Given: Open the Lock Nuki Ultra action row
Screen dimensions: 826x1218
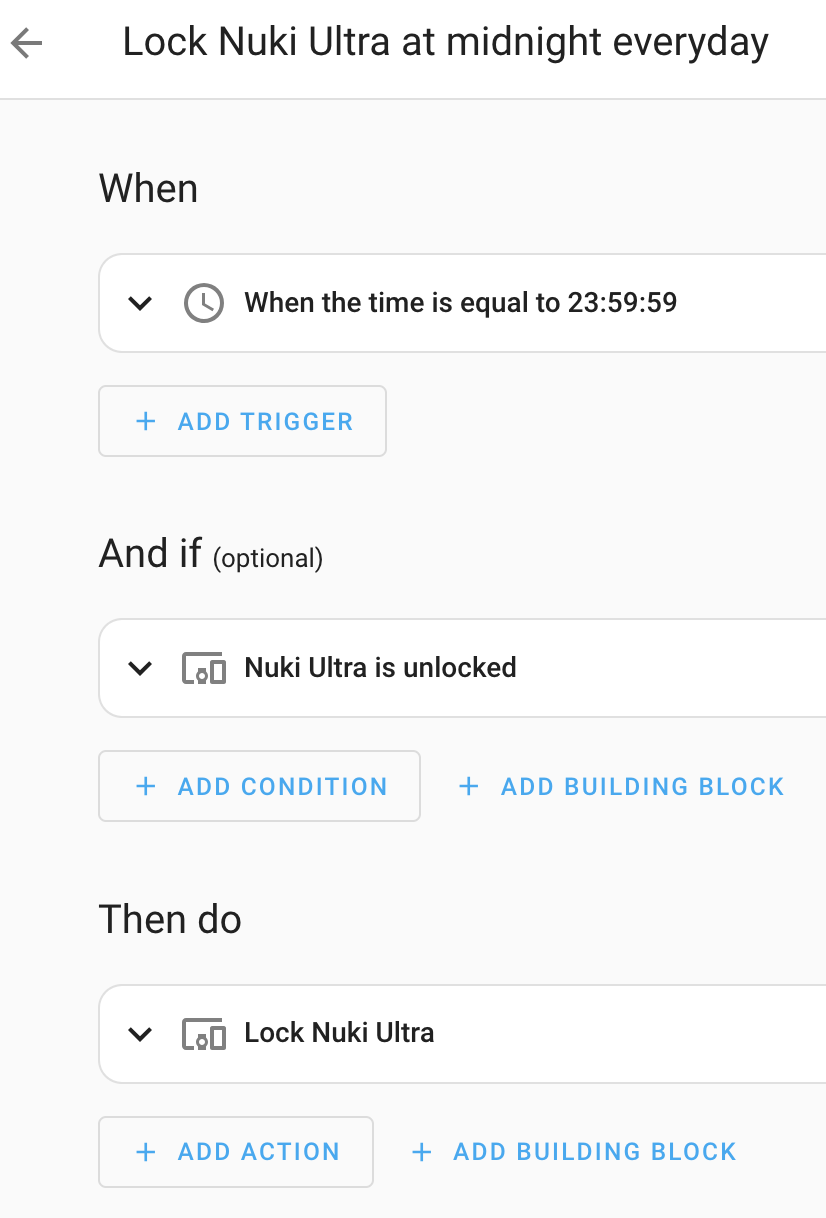Looking at the screenshot, I should click(462, 1034).
